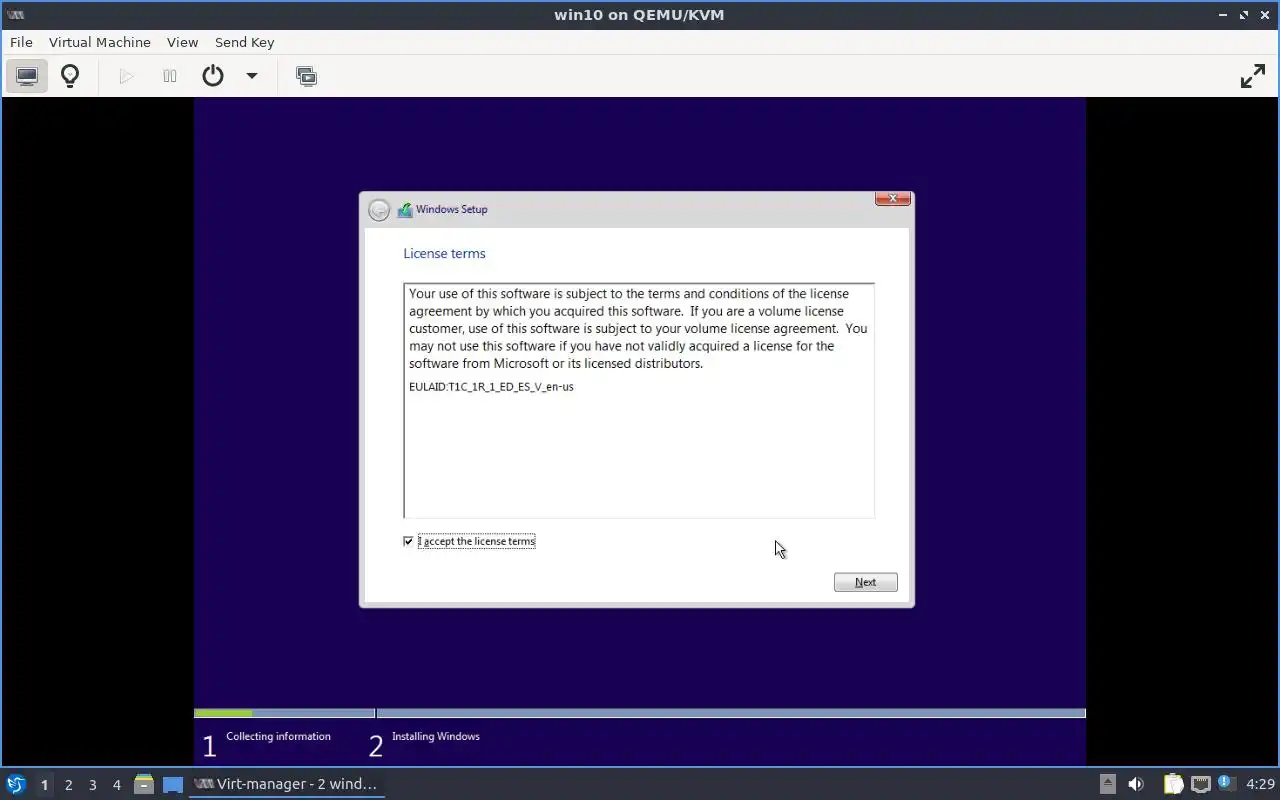Open the clipboard manager tray icon

point(1173,784)
